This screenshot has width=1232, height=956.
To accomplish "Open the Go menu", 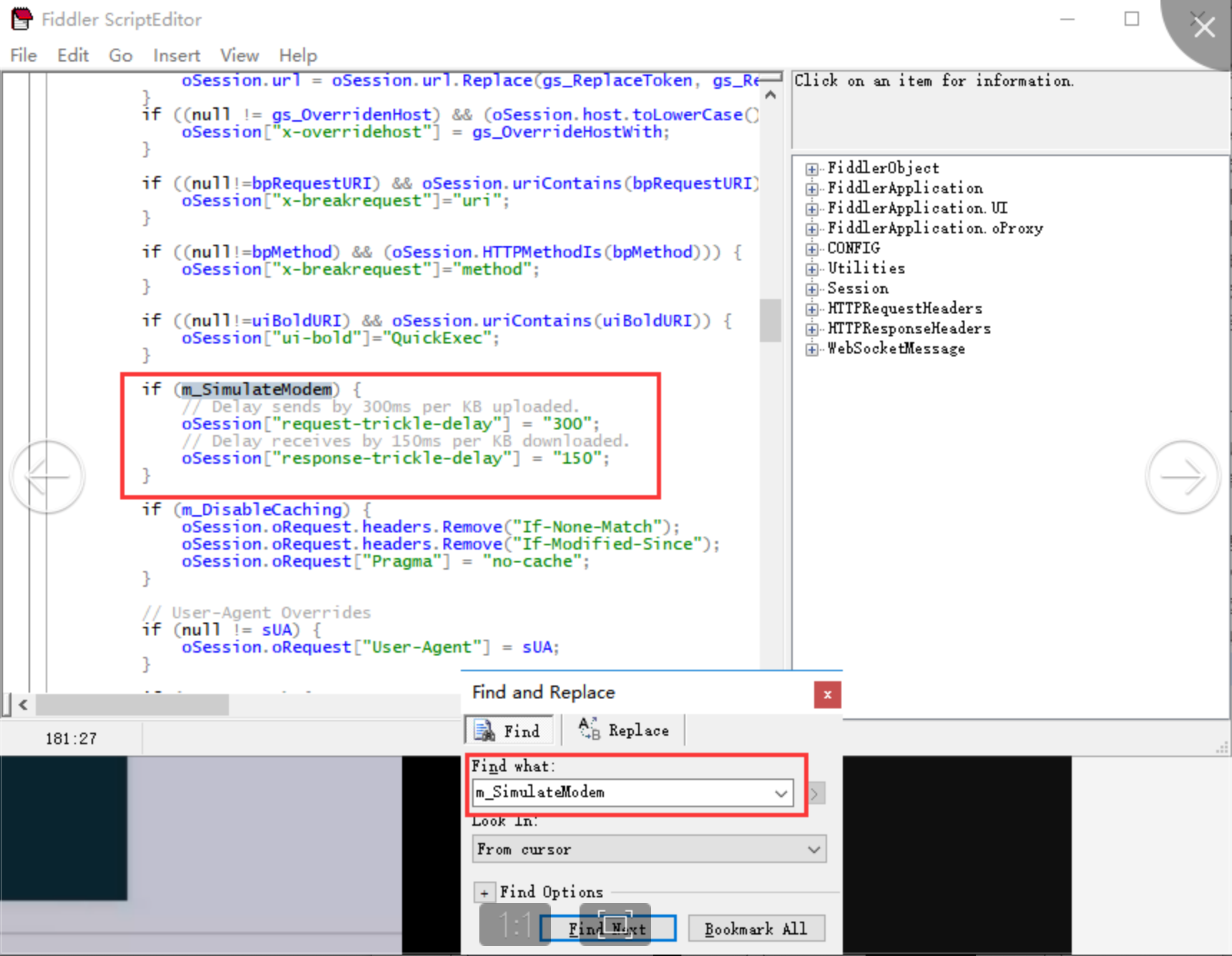I will click(120, 55).
